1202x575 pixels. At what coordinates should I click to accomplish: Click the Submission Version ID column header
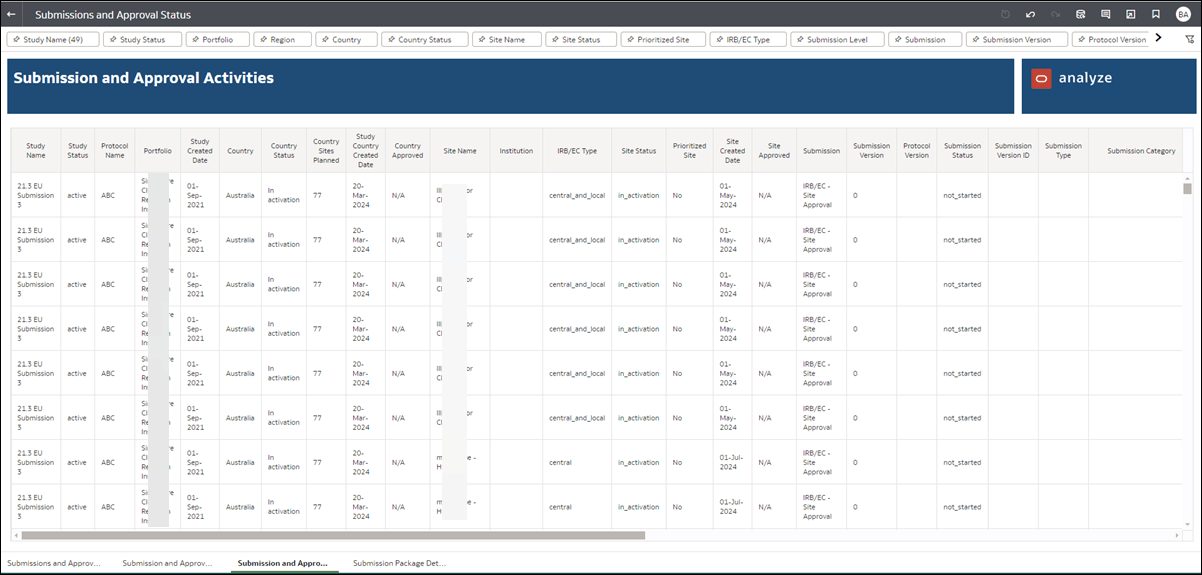(1013, 150)
